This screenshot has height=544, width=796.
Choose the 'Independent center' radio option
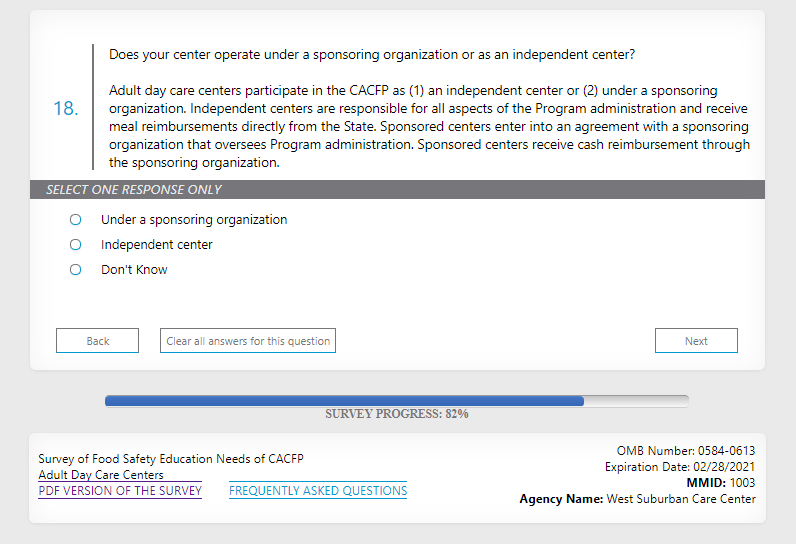(x=75, y=245)
